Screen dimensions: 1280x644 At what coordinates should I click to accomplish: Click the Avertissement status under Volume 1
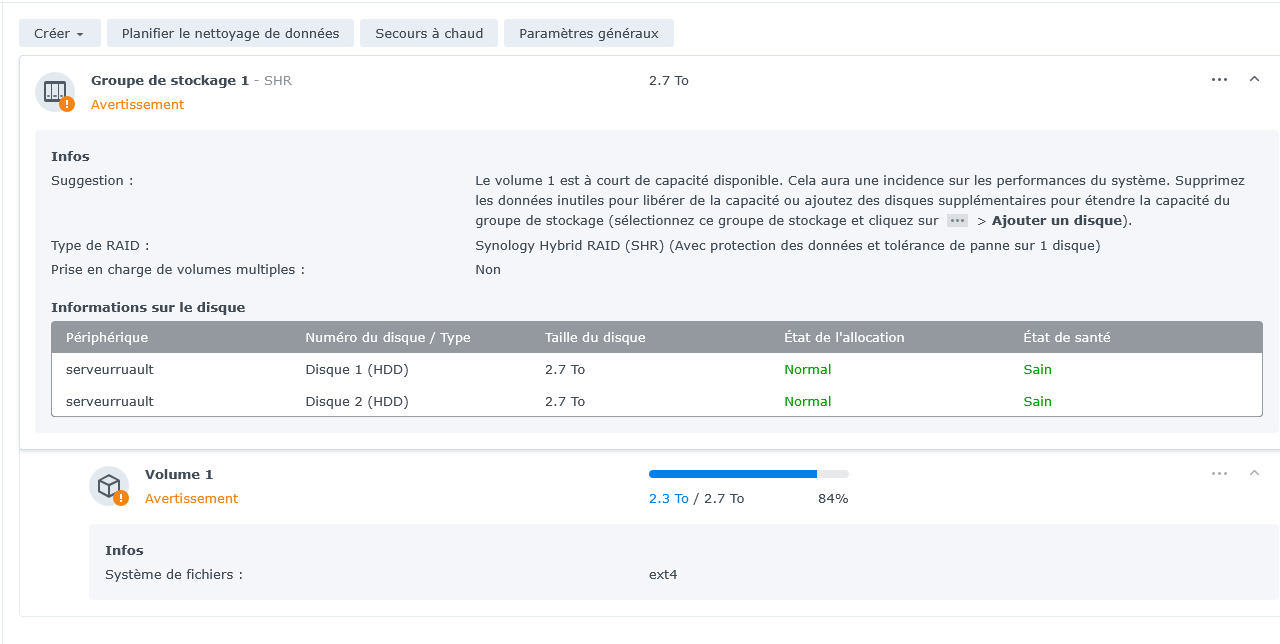(x=192, y=499)
